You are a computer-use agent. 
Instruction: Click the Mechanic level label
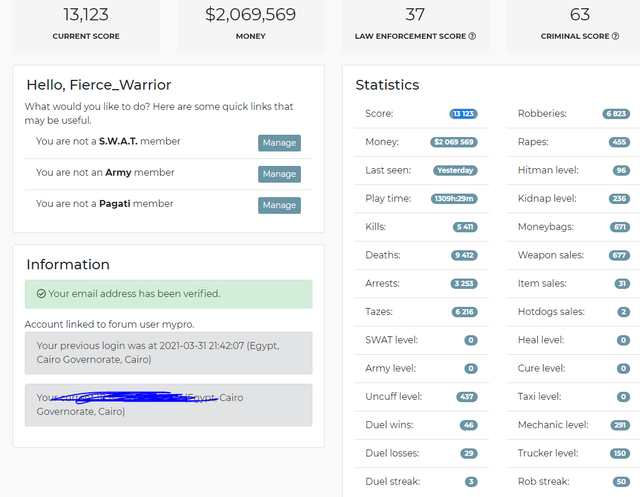click(553, 425)
